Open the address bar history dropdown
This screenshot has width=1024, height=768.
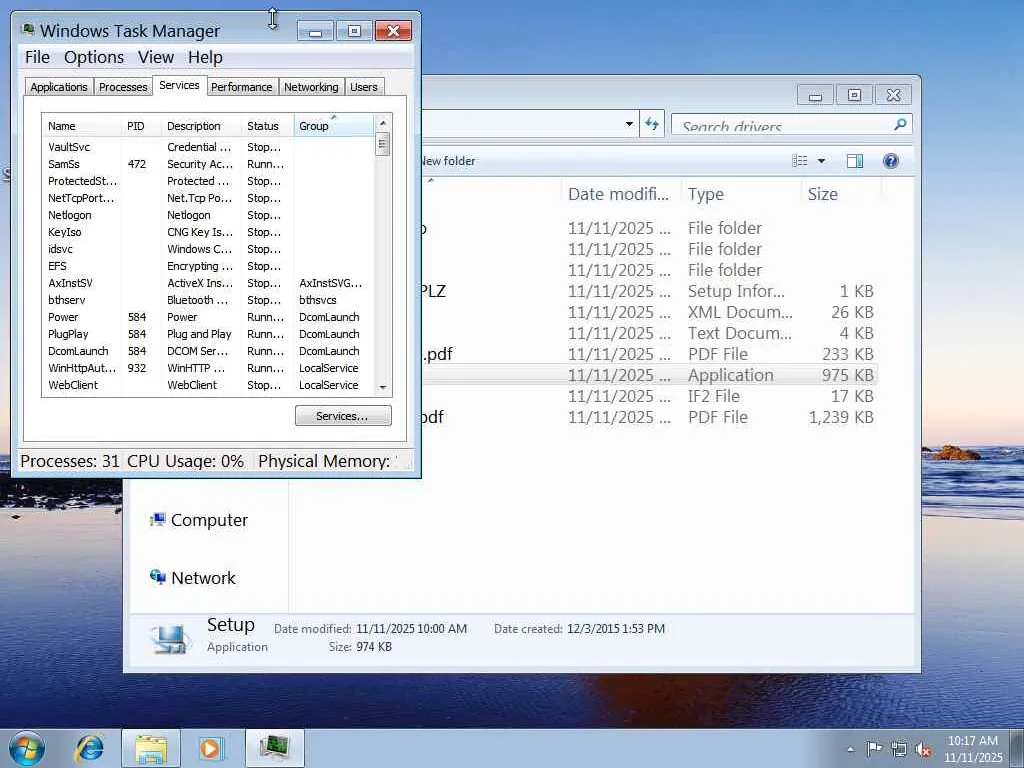629,123
